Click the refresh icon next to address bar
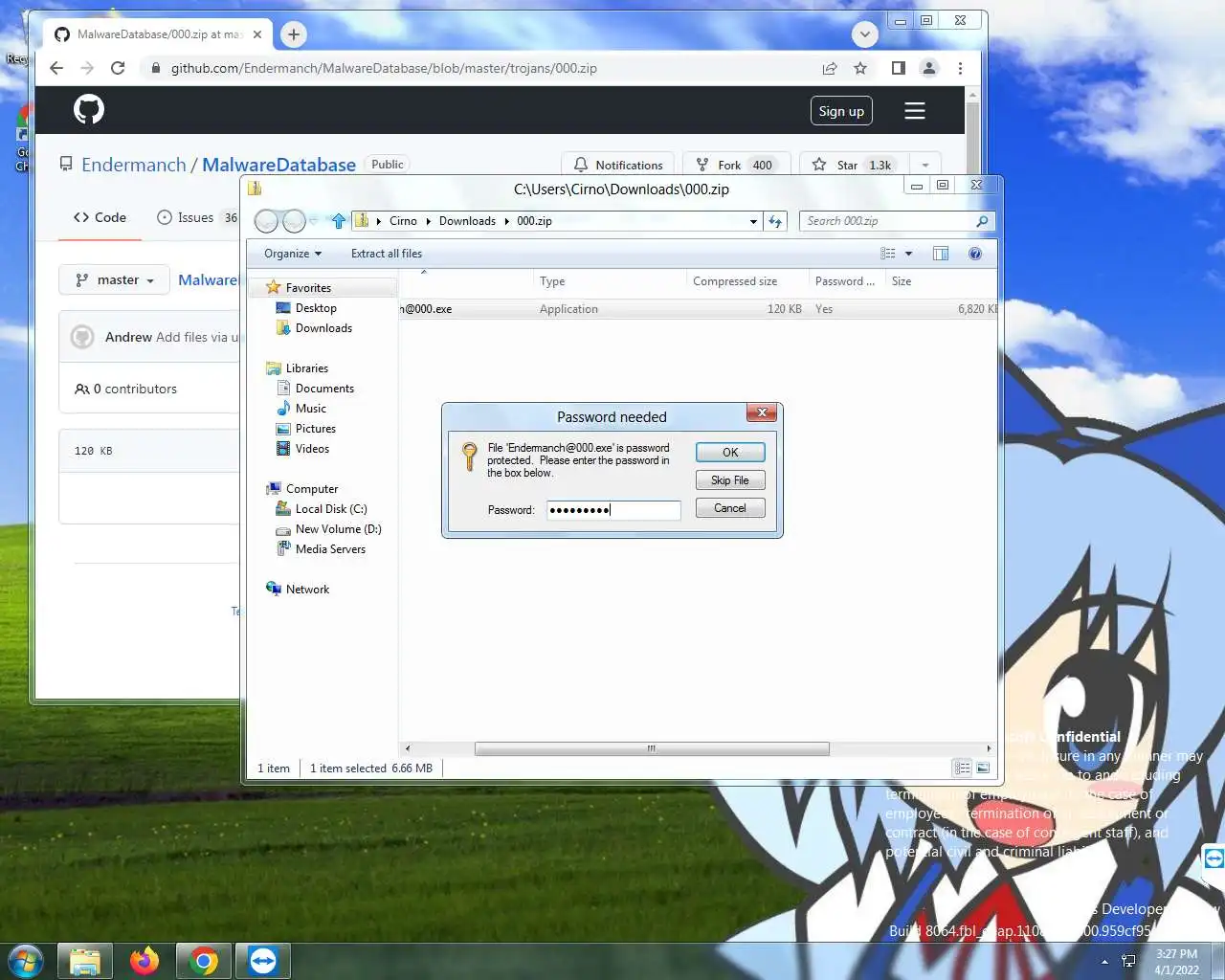 tap(775, 221)
